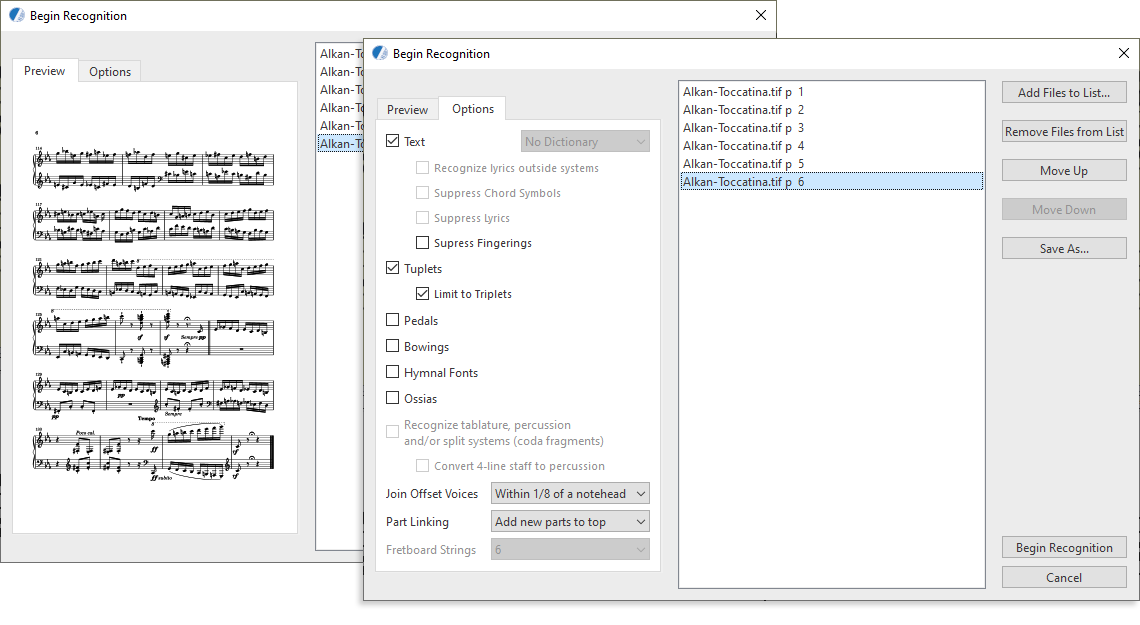Image resolution: width=1140 pixels, height=625 pixels.
Task: Select the Options tab in front window
Action: 473,108
